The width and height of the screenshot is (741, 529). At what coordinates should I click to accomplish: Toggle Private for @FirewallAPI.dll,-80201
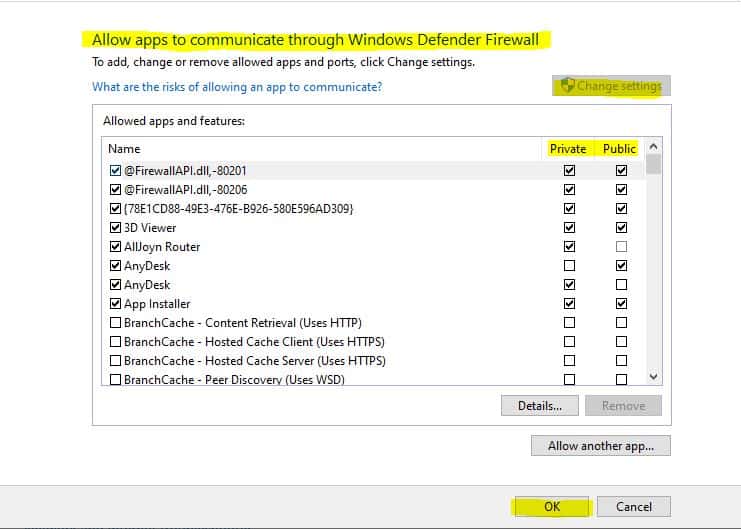(x=569, y=170)
